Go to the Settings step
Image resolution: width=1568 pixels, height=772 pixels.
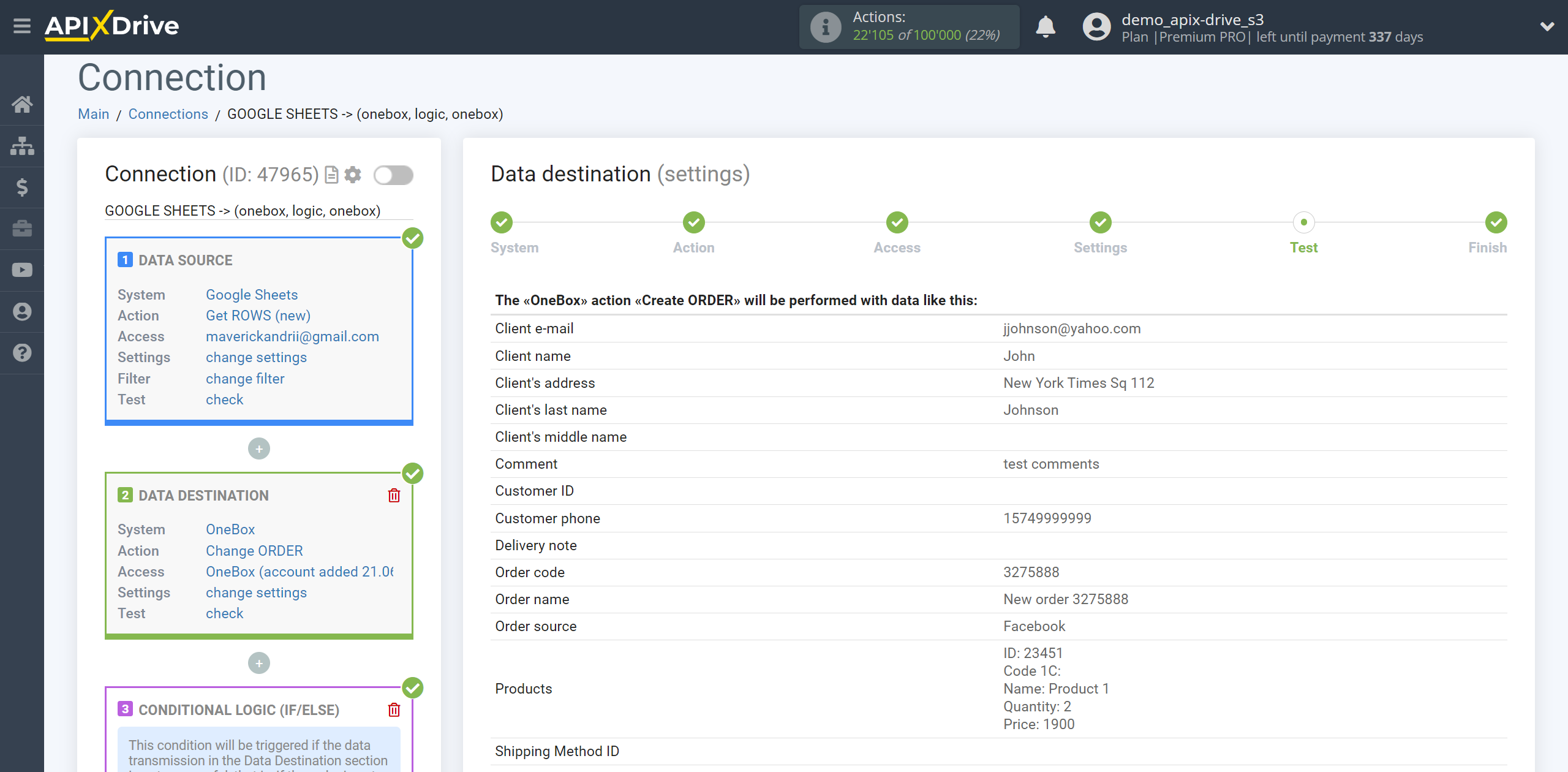click(x=1101, y=222)
